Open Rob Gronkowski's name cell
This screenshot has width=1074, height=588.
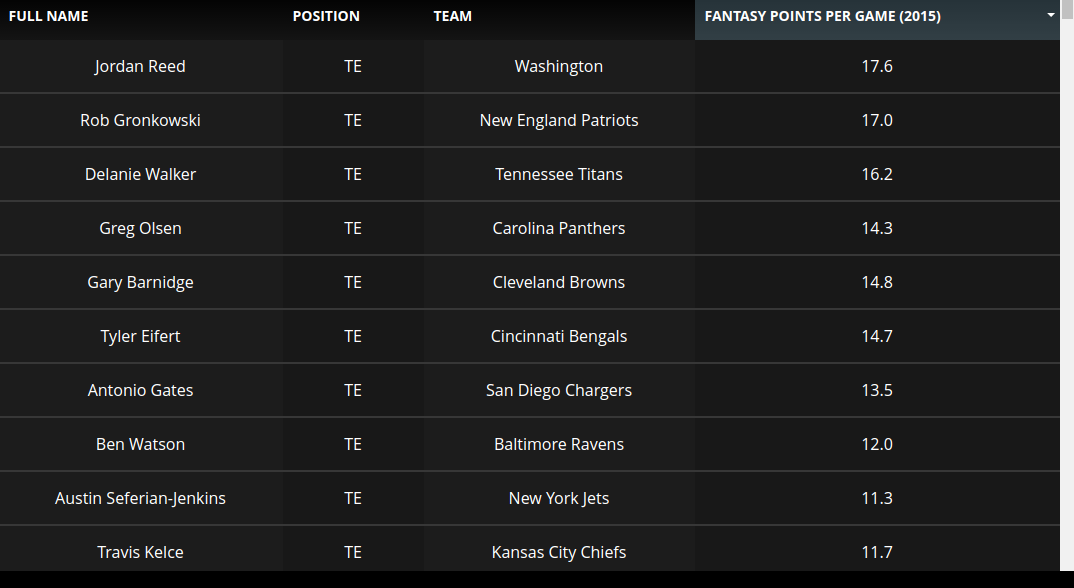(x=140, y=120)
